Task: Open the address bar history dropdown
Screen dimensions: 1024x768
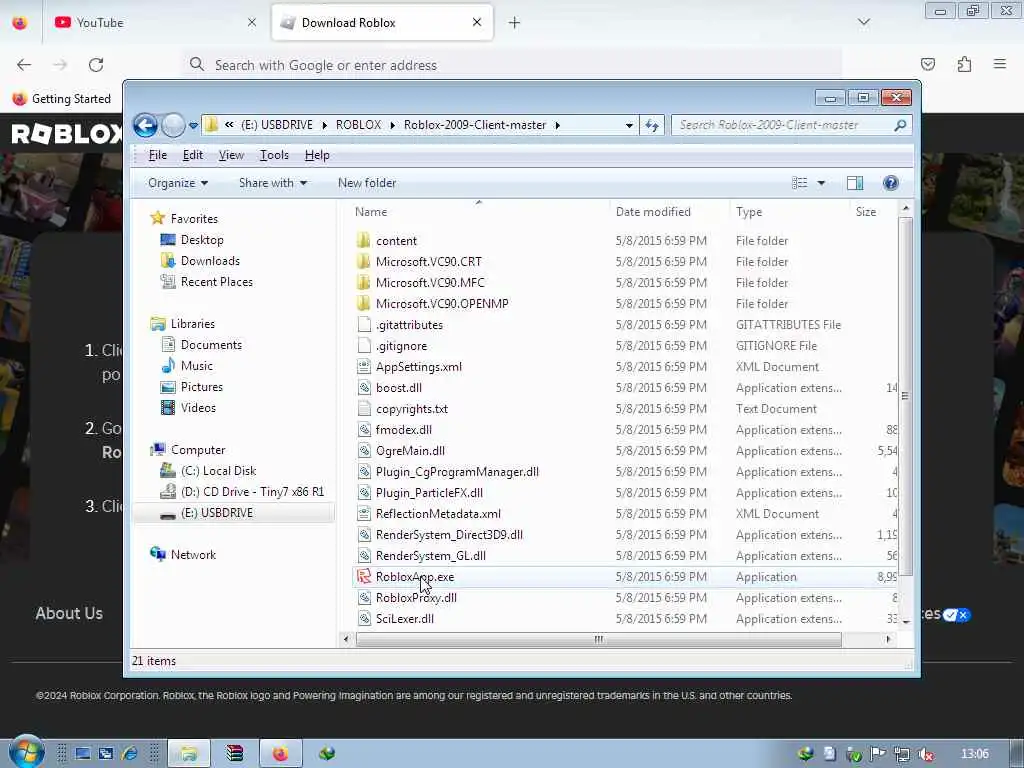Action: [629, 125]
